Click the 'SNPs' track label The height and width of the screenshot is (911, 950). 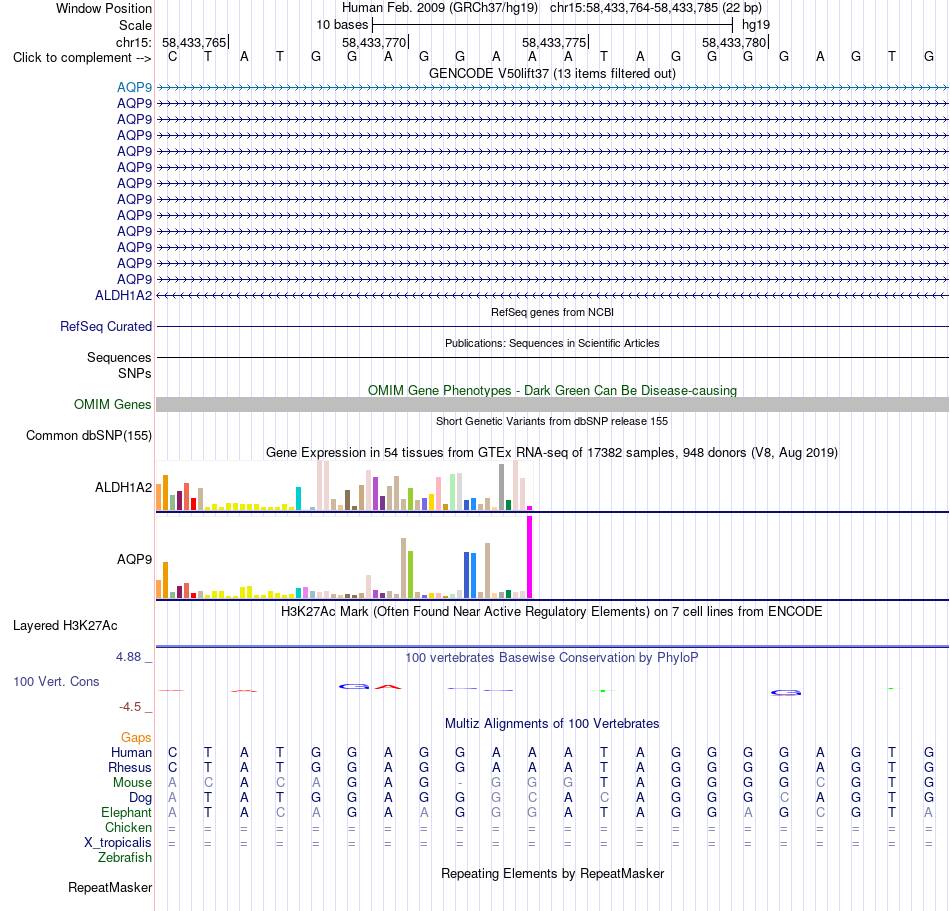pos(135,373)
